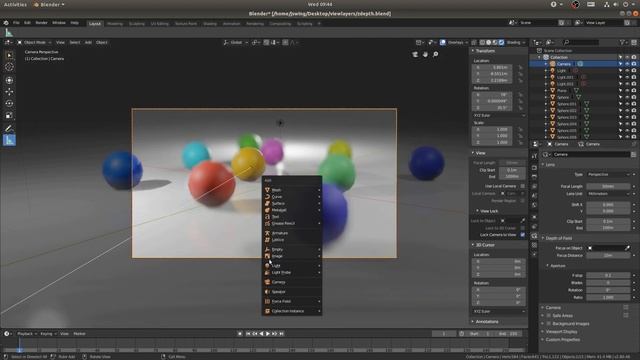Switch to rendered viewport shading icon
The image size is (640, 360).
pyautogui.click(x=501, y=42)
